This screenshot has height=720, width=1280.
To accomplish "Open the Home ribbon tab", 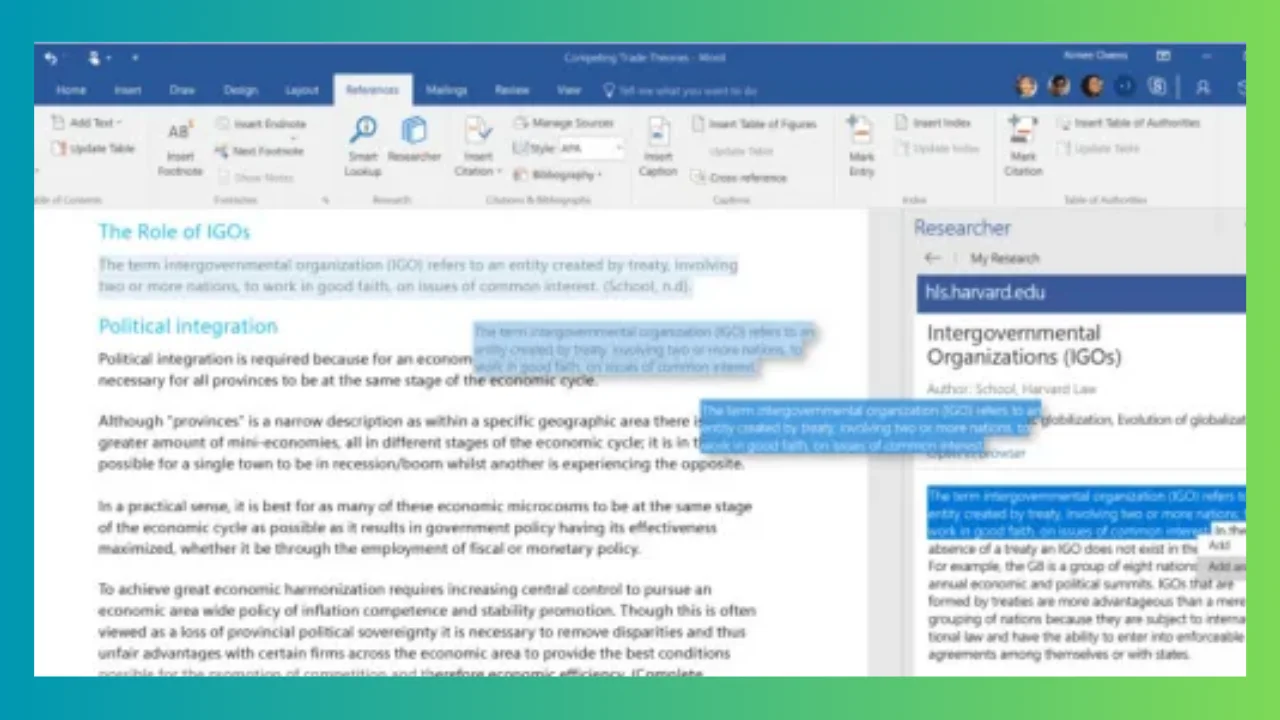I will (71, 90).
